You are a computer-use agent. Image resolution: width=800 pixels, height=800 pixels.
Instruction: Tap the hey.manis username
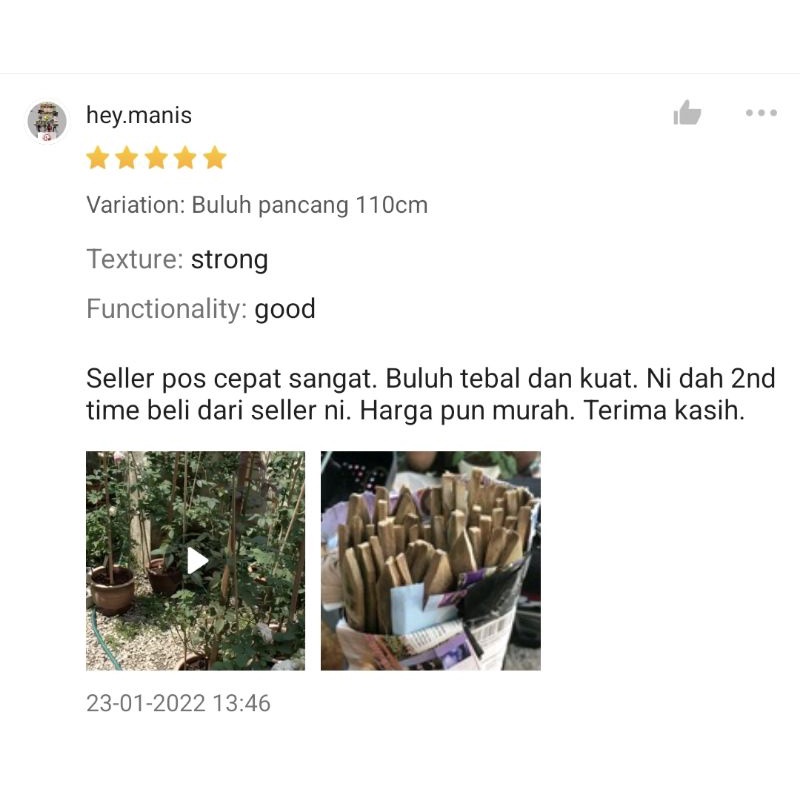pos(139,115)
